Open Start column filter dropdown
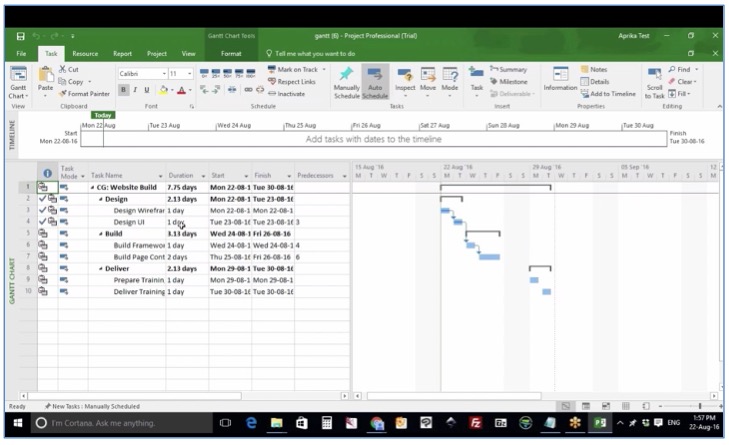This screenshot has width=729, height=445. click(x=246, y=176)
